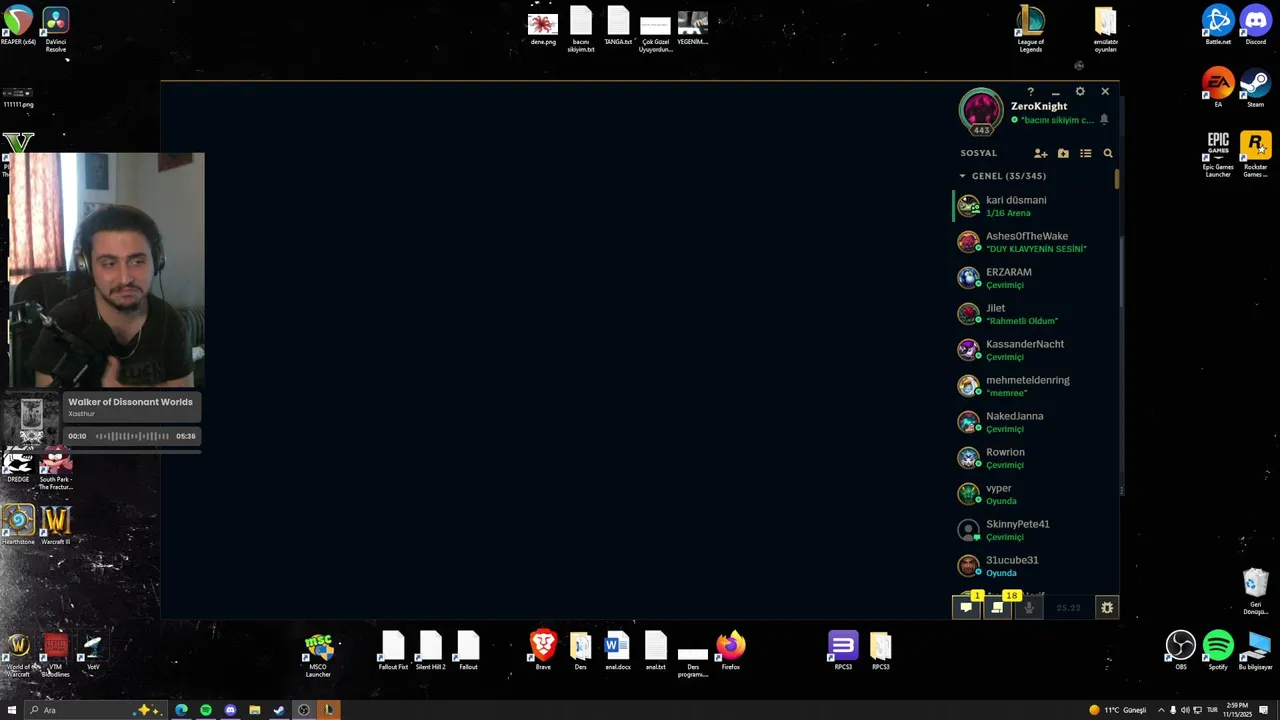The height and width of the screenshot is (720, 1280).
Task: Open Edge from the taskbar
Action: coord(181,710)
